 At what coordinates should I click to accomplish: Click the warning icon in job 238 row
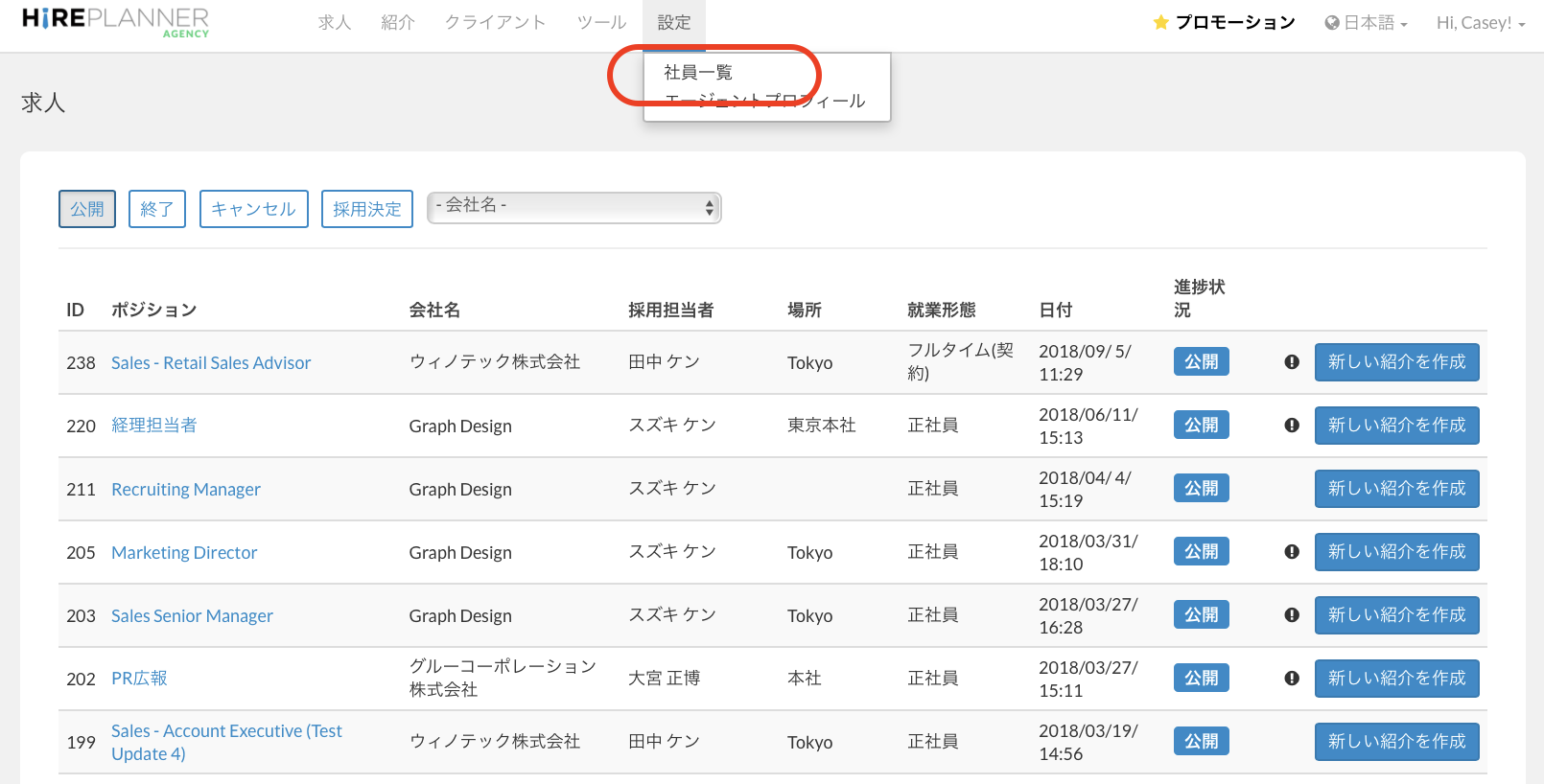pyautogui.click(x=1292, y=362)
